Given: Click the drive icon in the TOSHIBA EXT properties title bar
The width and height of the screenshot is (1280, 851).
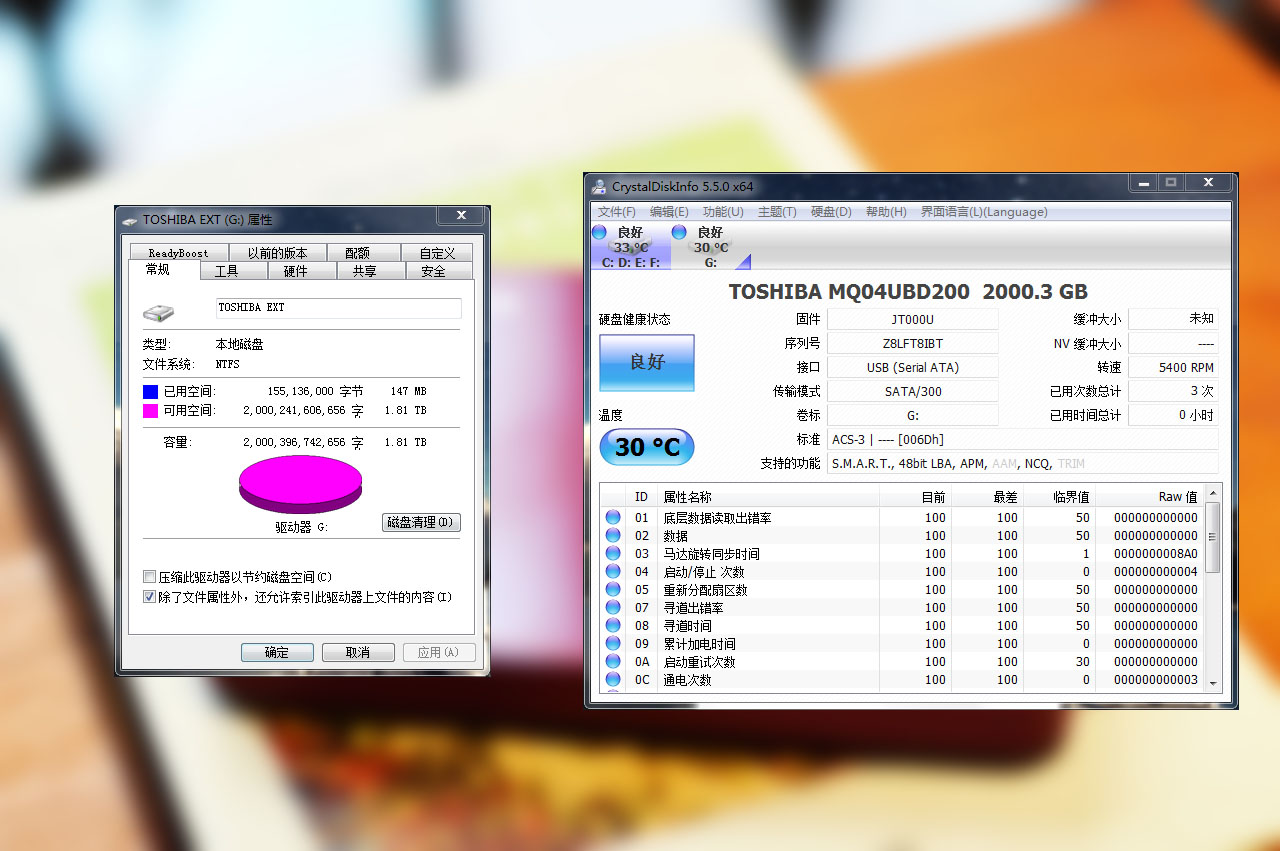Looking at the screenshot, I should 130,219.
